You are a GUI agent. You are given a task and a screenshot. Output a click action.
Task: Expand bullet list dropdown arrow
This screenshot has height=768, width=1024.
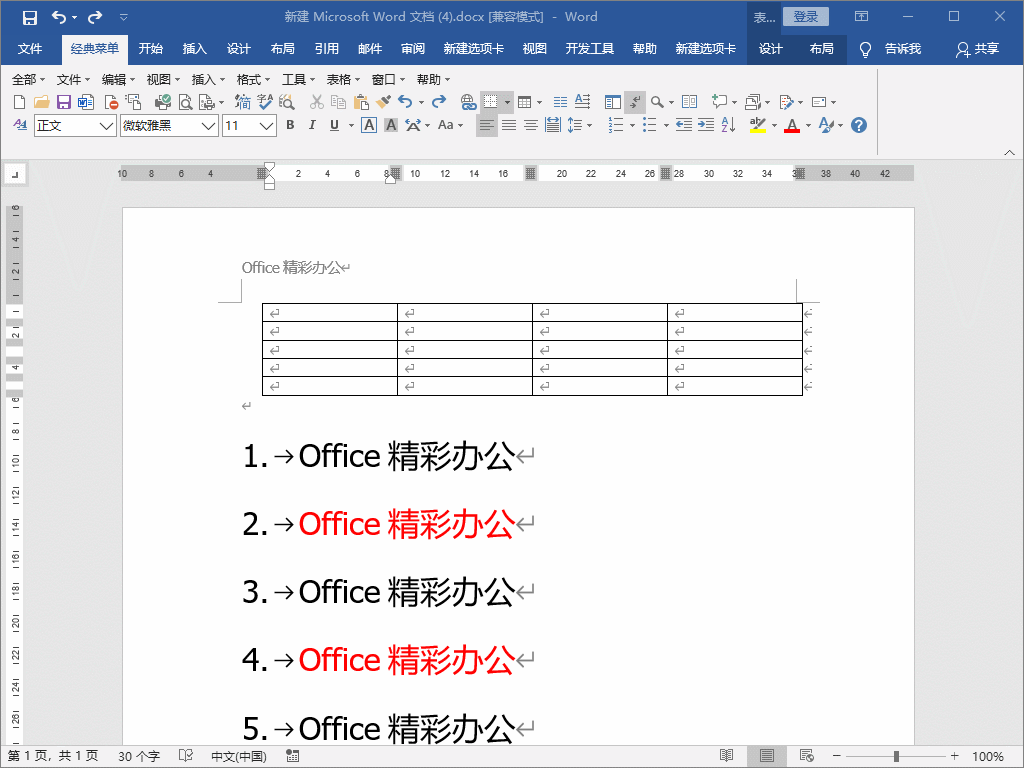666,125
